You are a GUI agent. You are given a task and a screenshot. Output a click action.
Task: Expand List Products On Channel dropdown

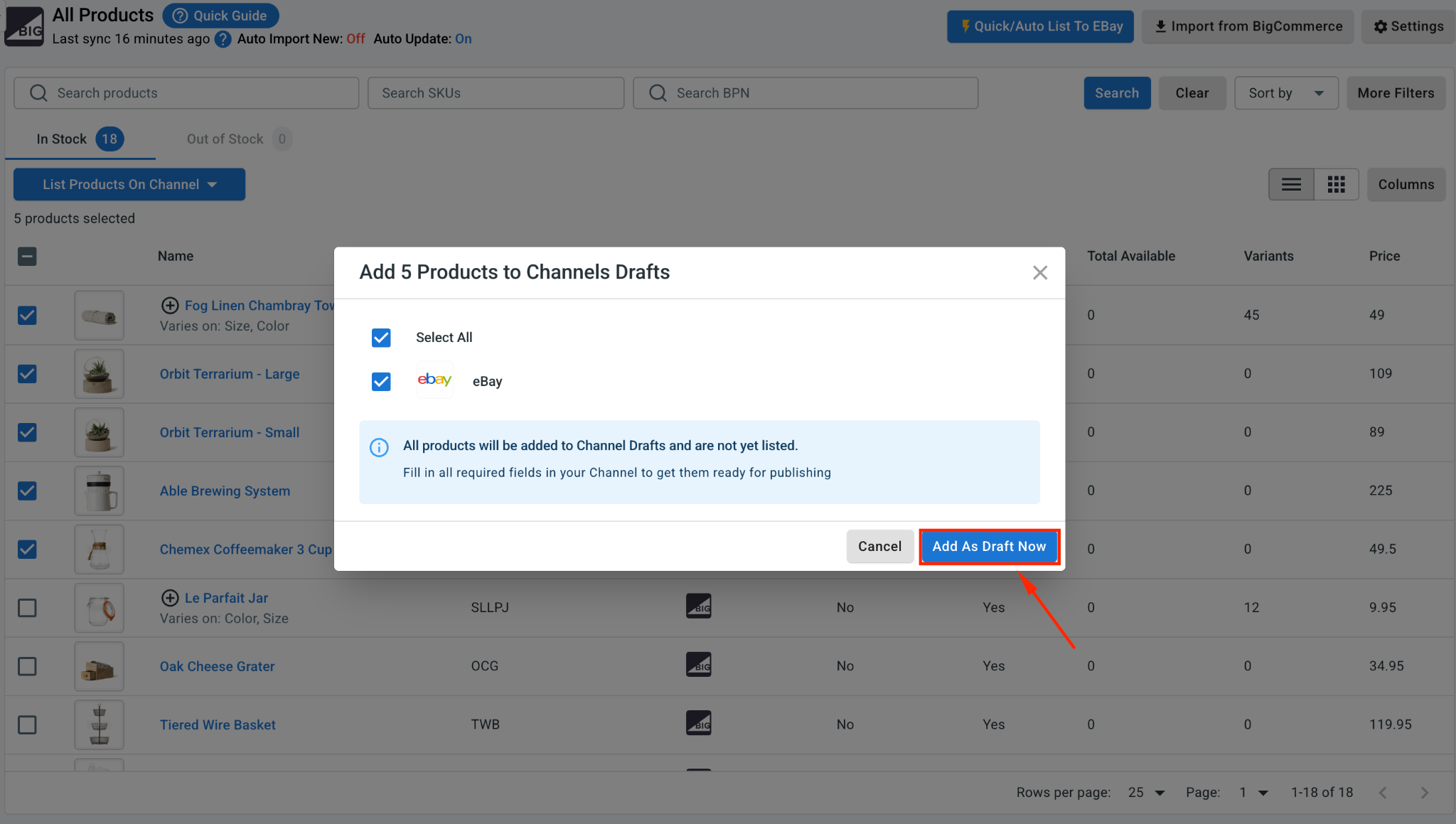(x=129, y=185)
